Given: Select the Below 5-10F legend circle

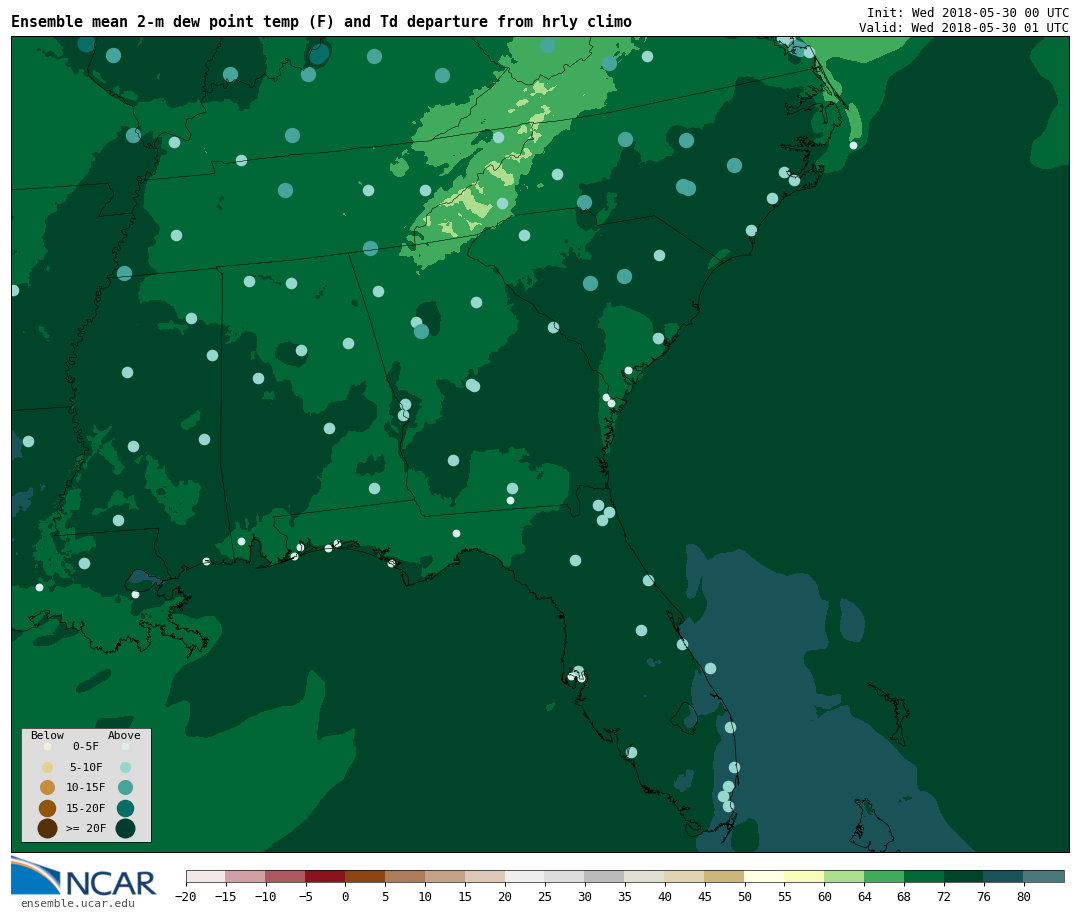Looking at the screenshot, I should pyautogui.click(x=48, y=767).
